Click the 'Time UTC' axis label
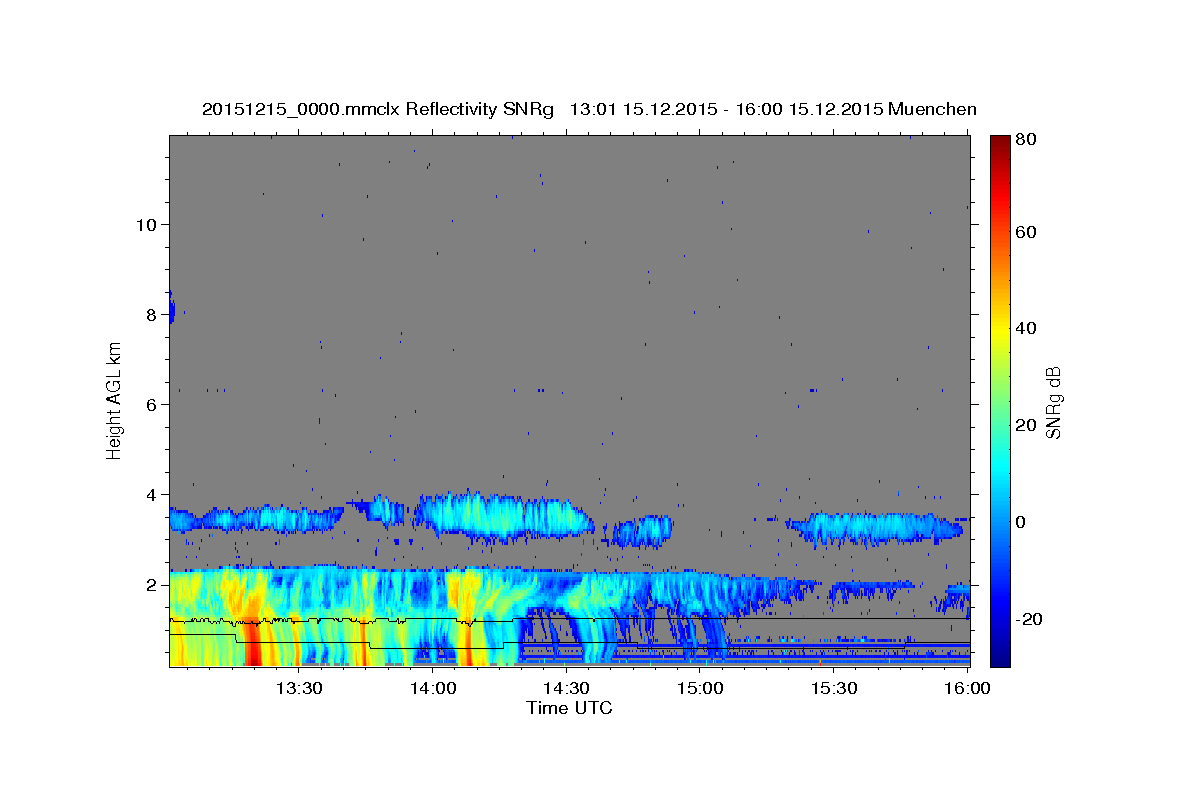This screenshot has height=800, width=1200. 569,708
